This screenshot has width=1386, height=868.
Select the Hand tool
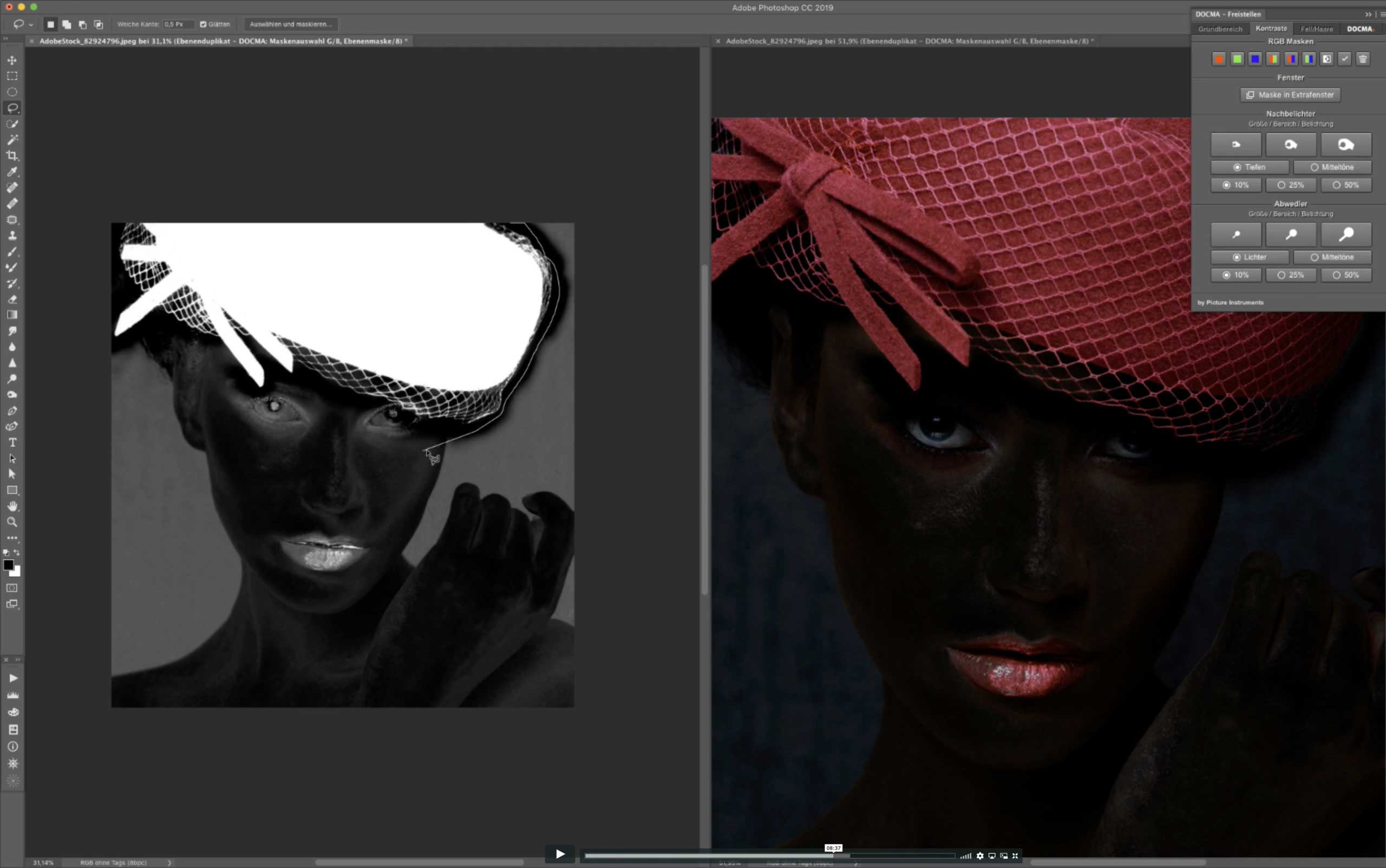(12, 506)
